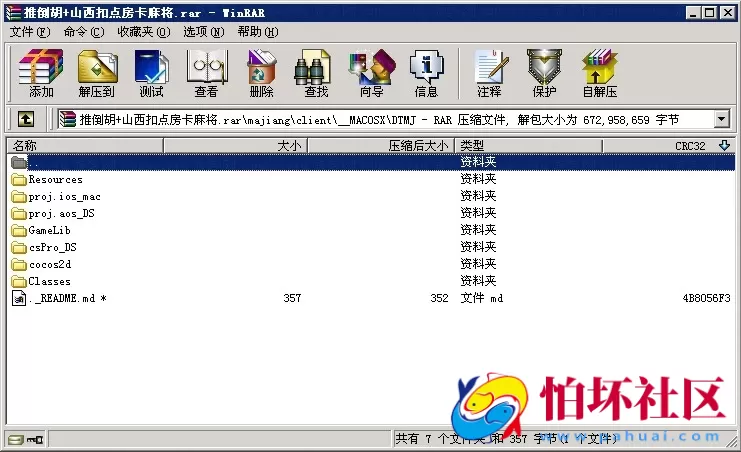Click the parent folder ".." icon

pos(19,163)
